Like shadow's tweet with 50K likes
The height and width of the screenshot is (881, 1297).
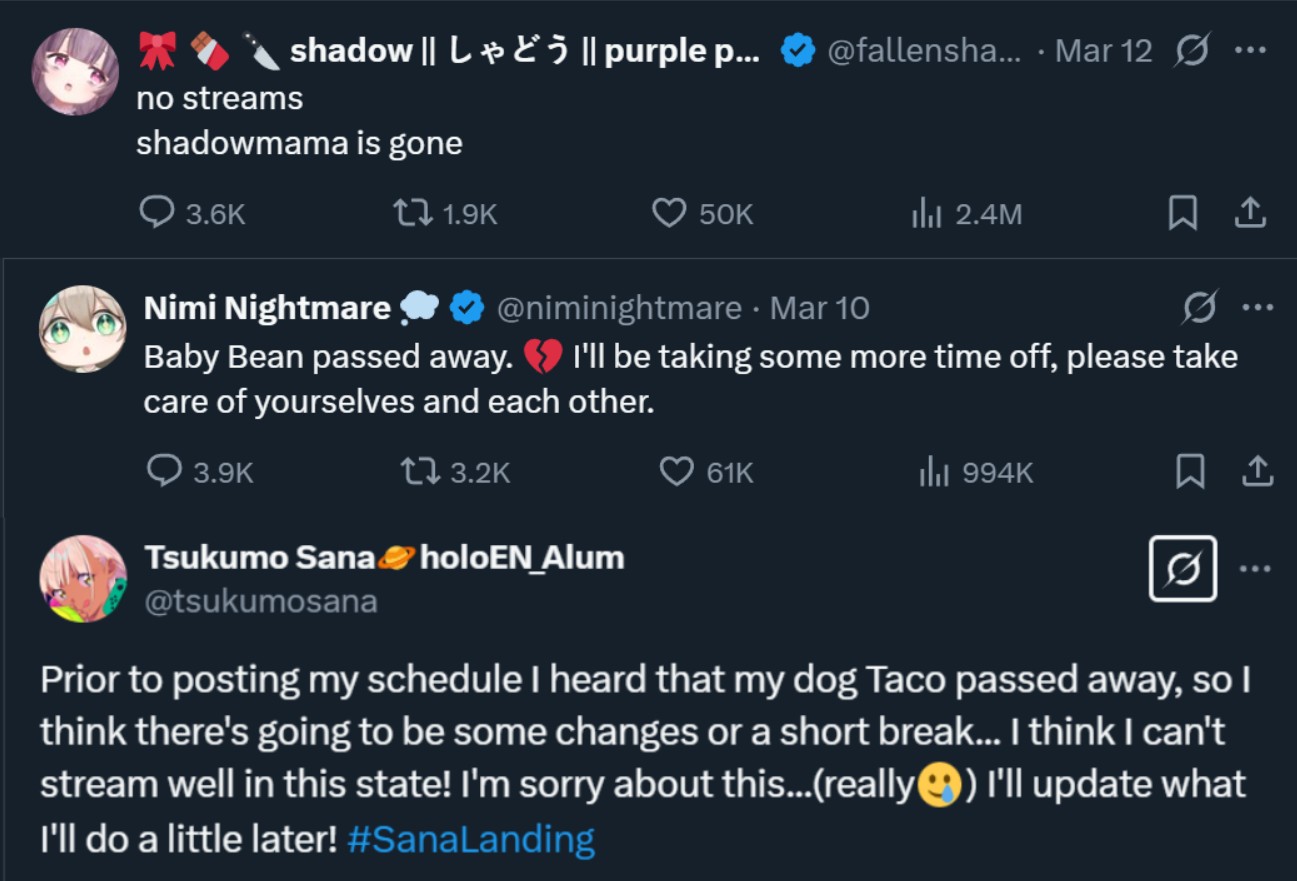(669, 213)
